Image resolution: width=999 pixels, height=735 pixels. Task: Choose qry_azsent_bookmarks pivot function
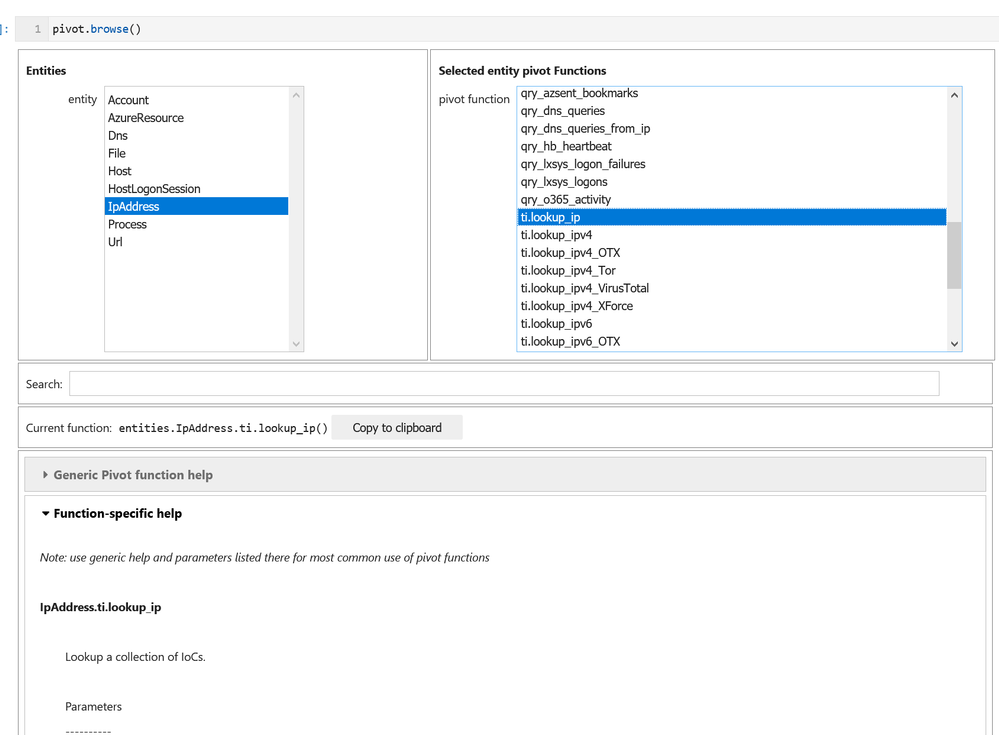pyautogui.click(x=731, y=93)
